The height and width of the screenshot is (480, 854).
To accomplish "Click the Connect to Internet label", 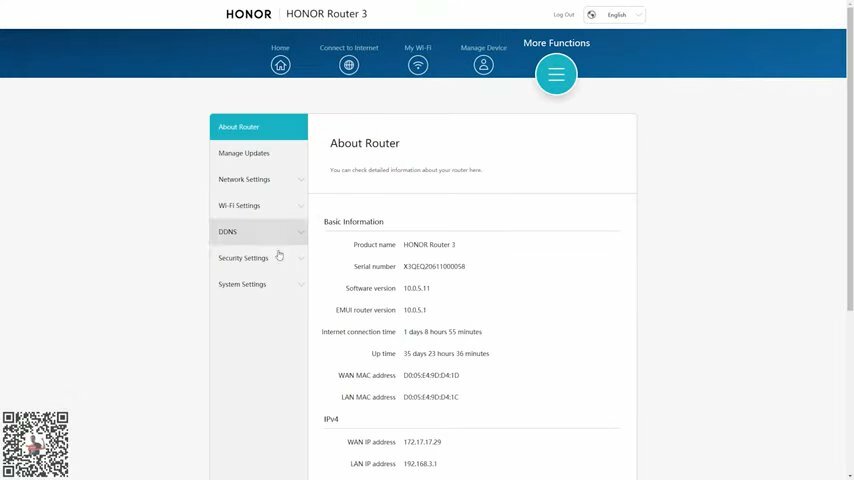I will (349, 47).
